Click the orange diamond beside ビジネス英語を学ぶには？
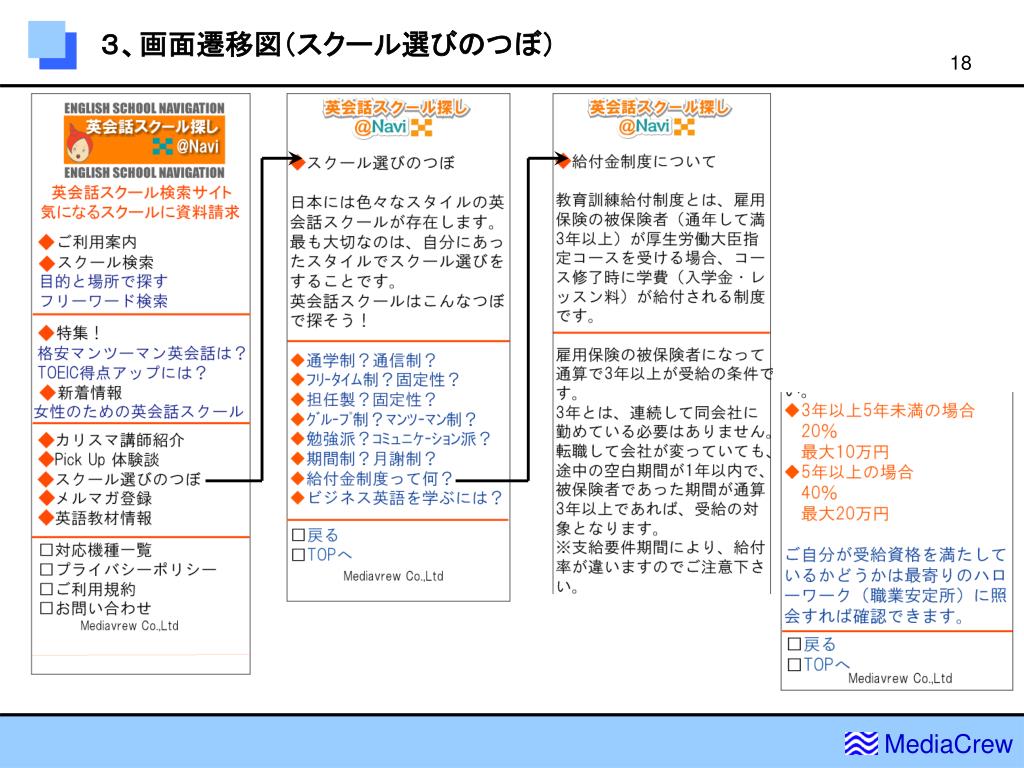The width and height of the screenshot is (1024, 768). (298, 498)
